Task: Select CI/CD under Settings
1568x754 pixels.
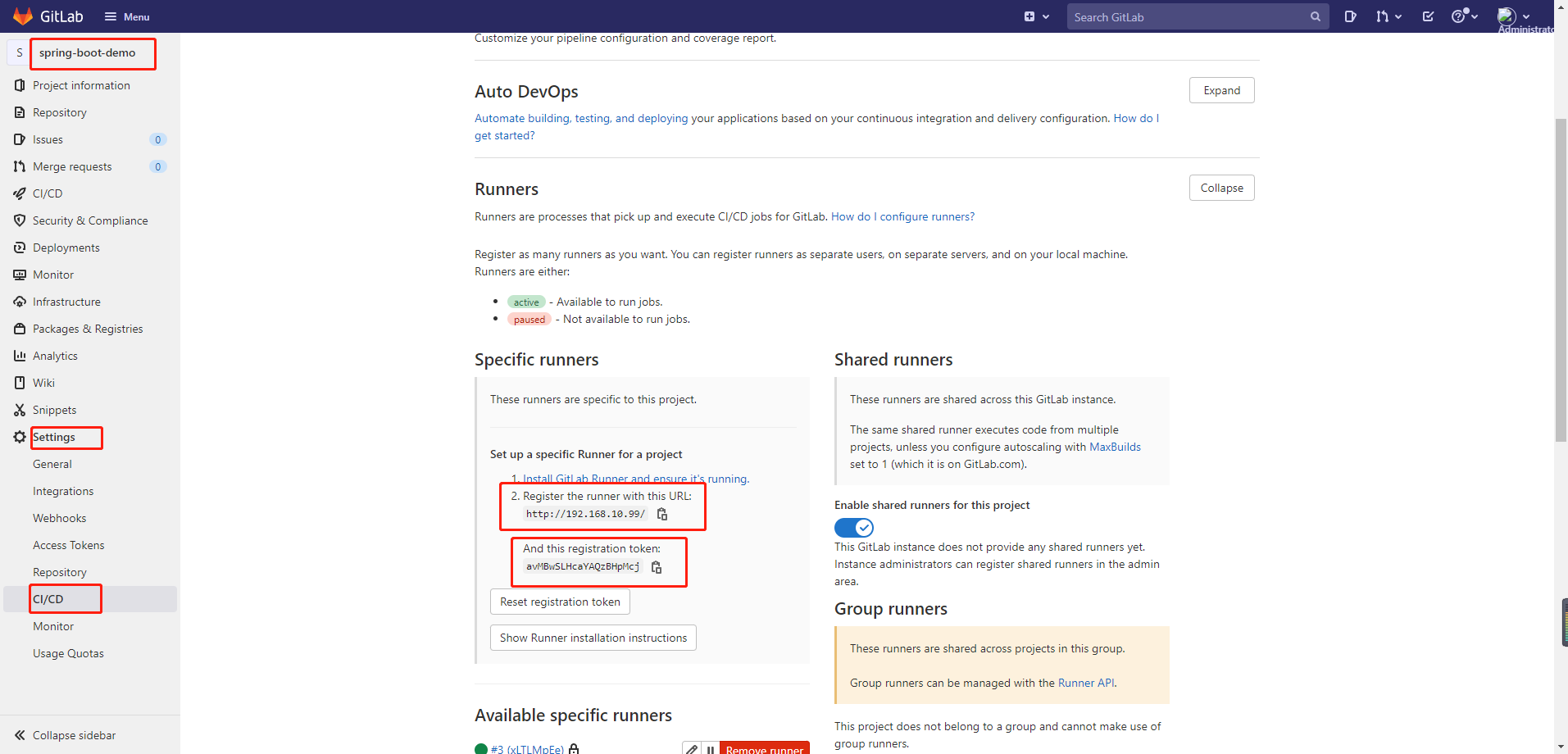Action: tap(47, 598)
